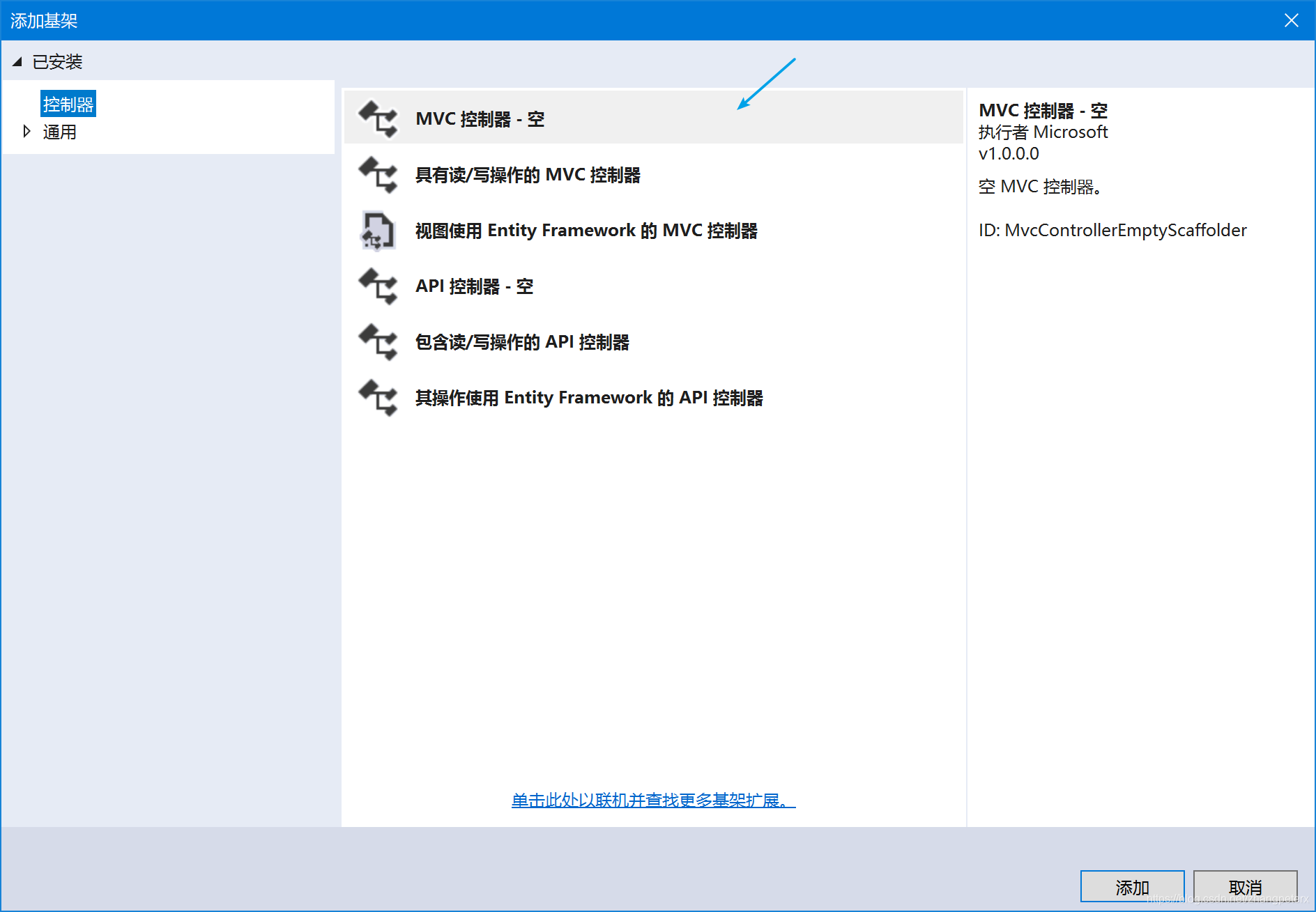Click the 取消 button
The width and height of the screenshot is (1316, 912).
pos(1245,886)
